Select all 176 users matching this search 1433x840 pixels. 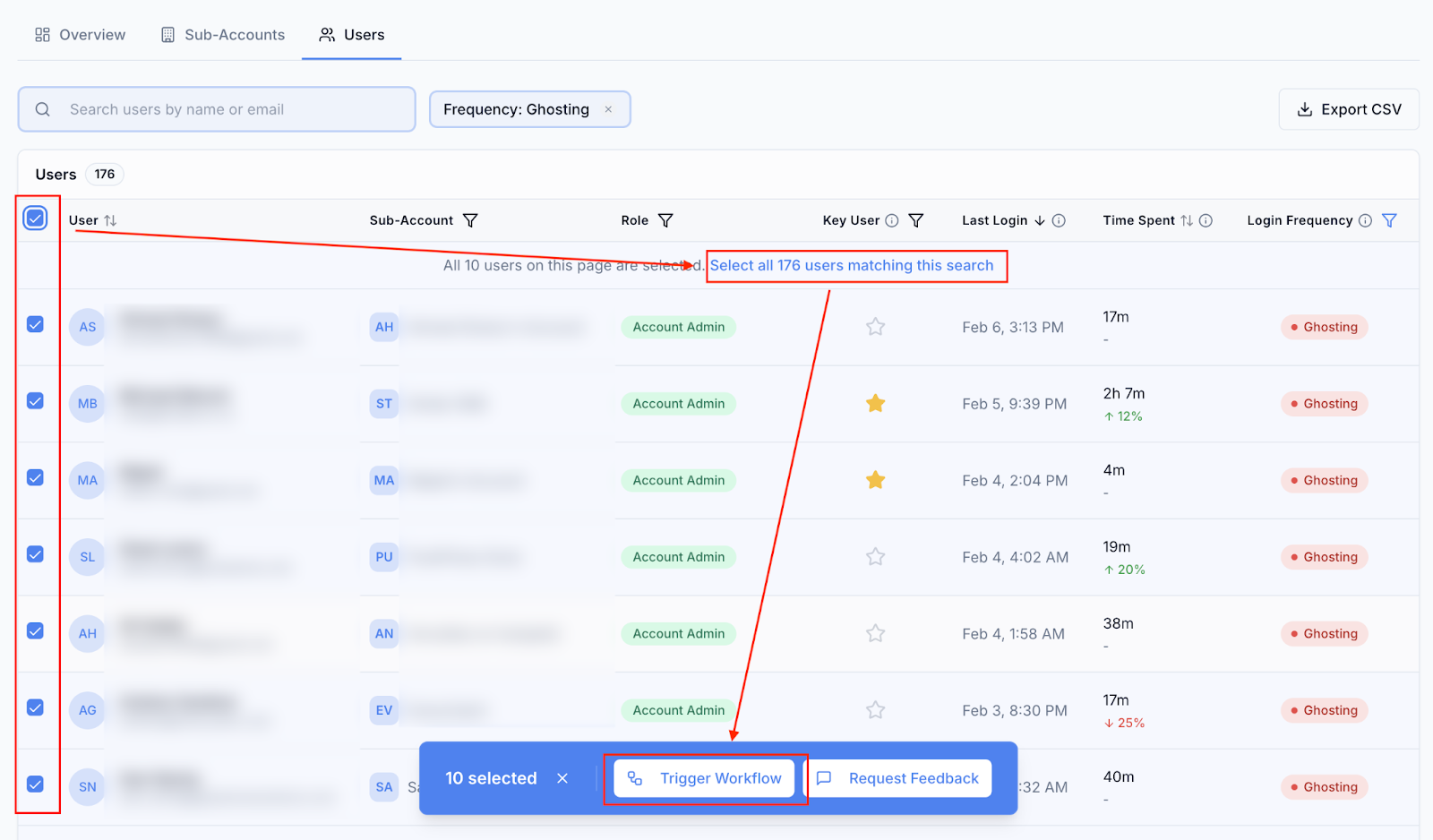852,265
